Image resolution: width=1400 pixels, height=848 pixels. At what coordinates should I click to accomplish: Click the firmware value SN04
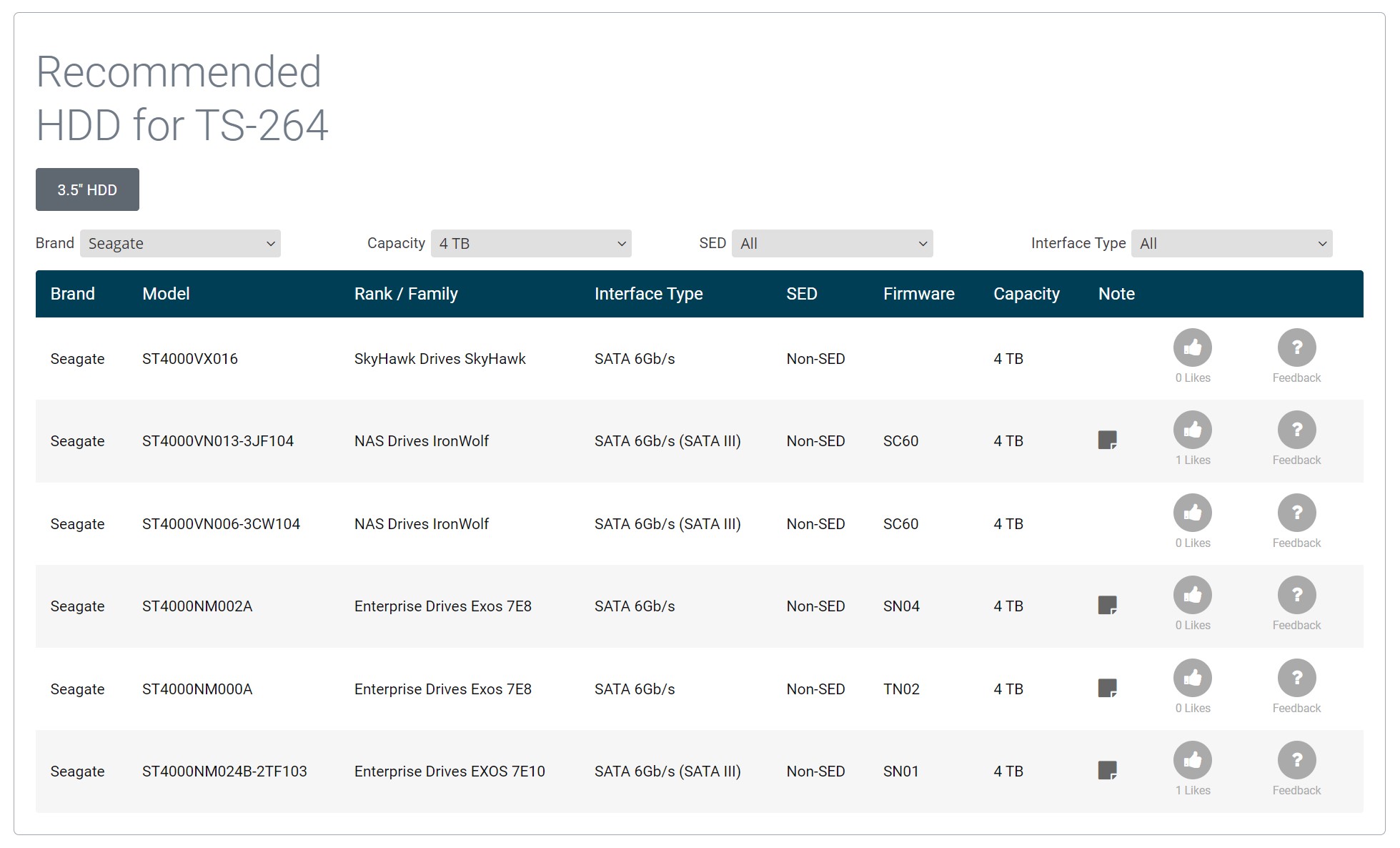point(901,606)
